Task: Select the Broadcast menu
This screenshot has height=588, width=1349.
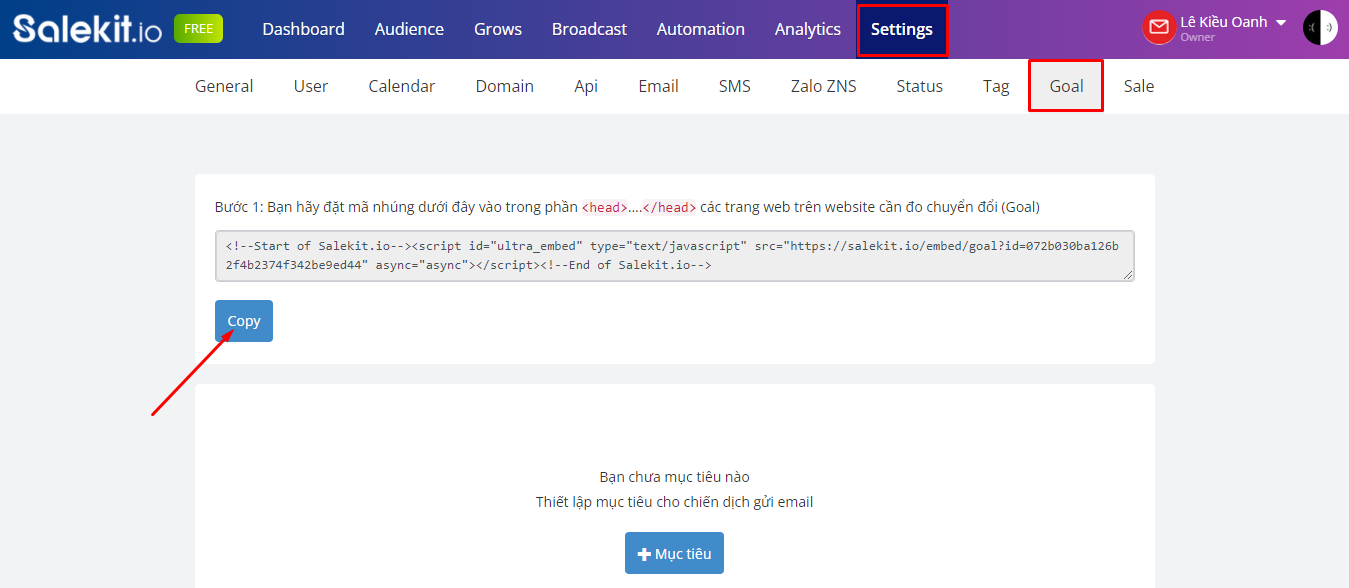Action: [x=589, y=29]
